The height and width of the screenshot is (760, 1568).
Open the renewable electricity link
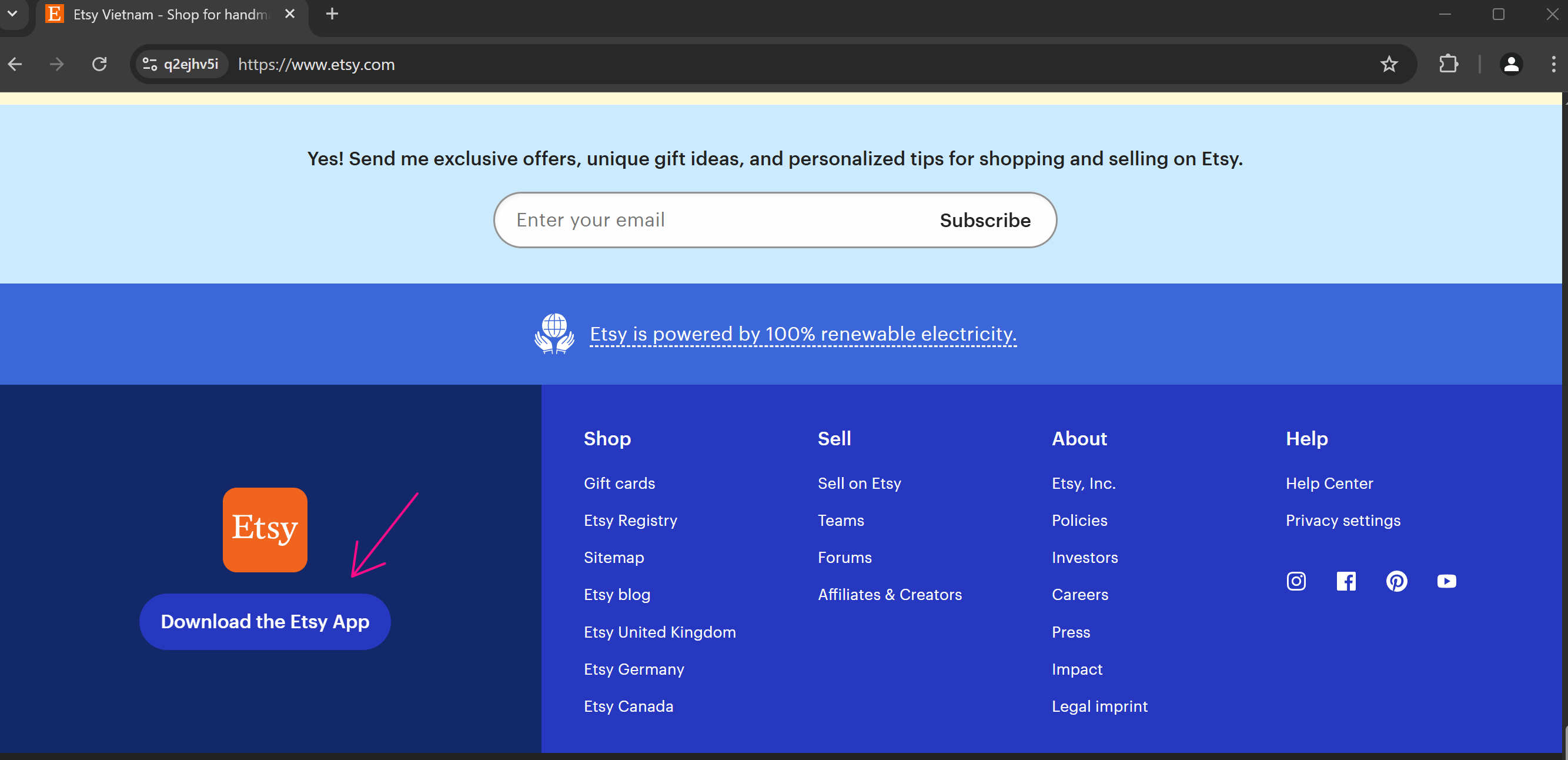click(x=803, y=334)
